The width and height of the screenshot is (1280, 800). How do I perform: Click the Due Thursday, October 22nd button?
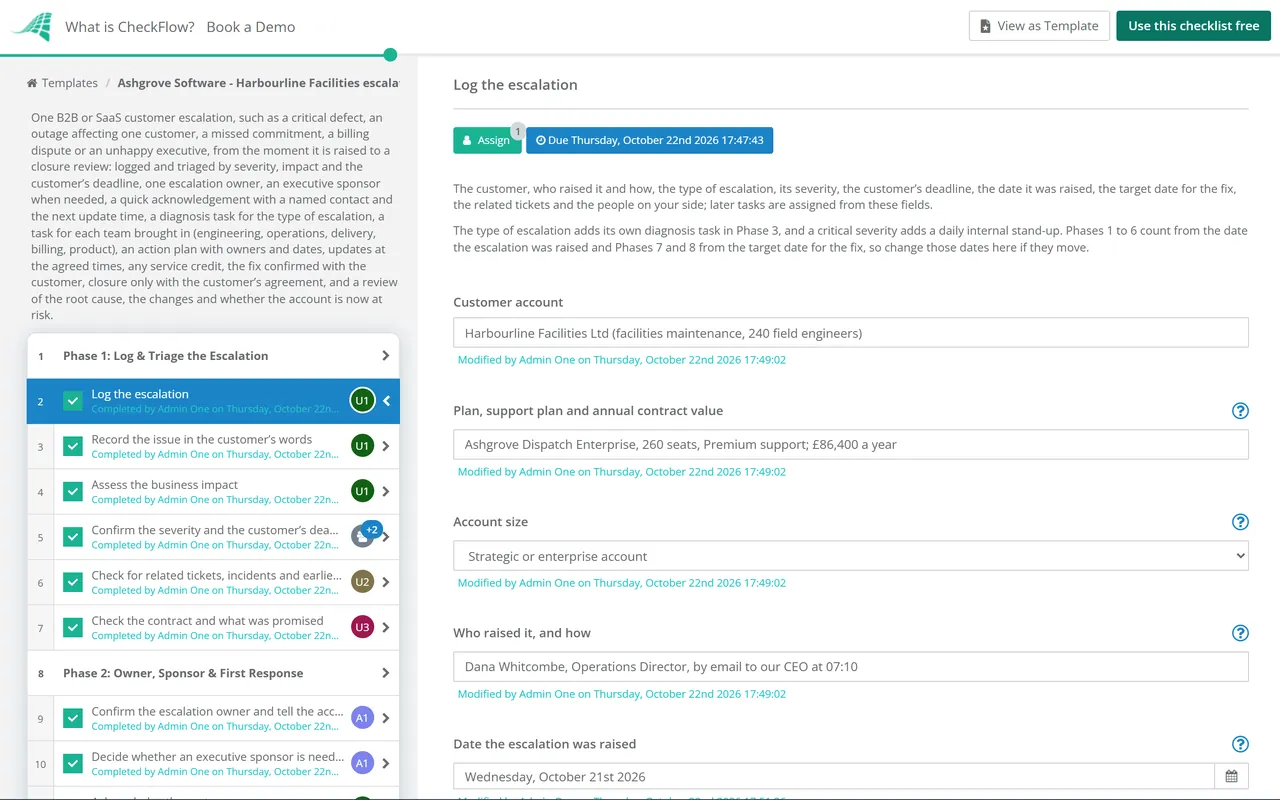(649, 140)
